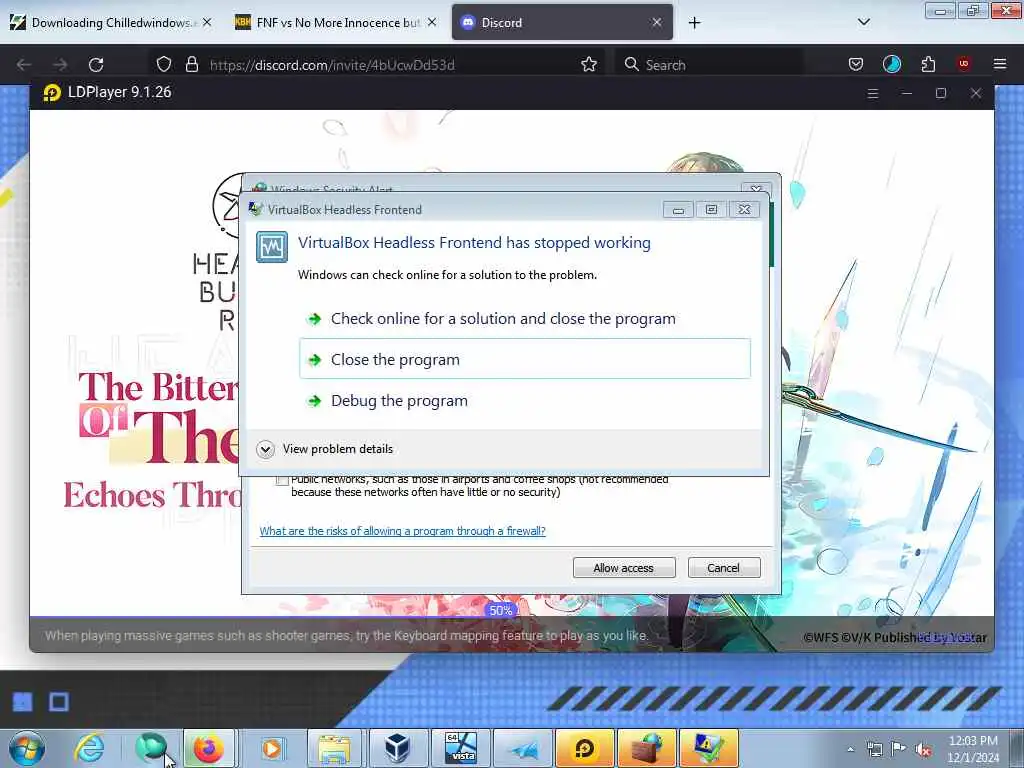Open the 64 vista taskbar item
This screenshot has width=1024, height=768.
point(461,748)
